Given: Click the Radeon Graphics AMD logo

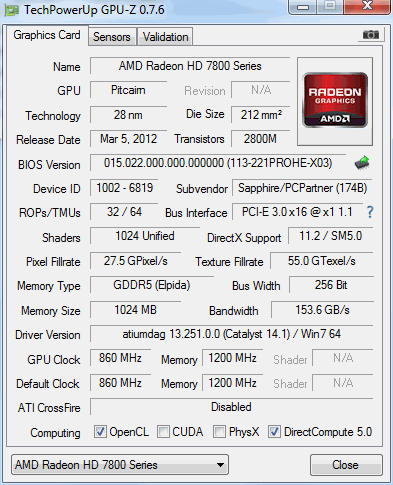Looking at the screenshot, I should tap(335, 100).
